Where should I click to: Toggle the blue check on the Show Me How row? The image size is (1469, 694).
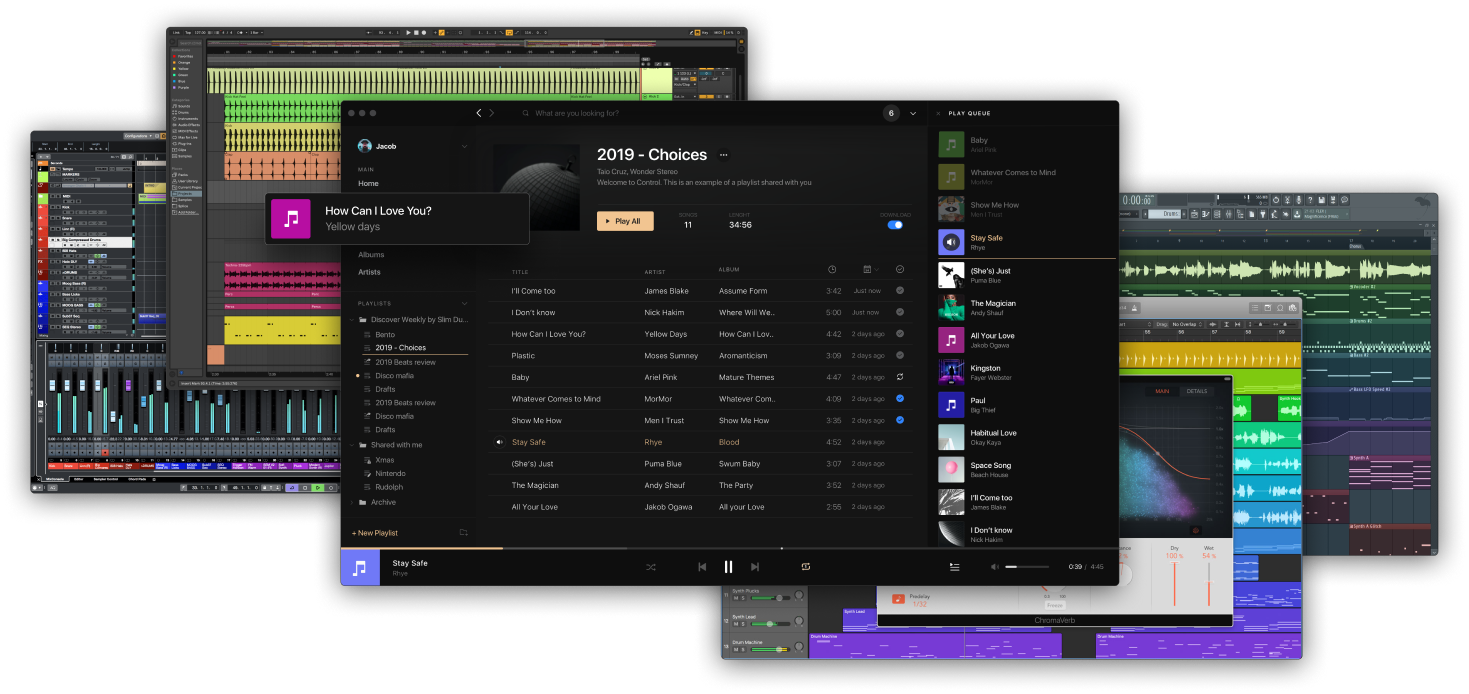(x=900, y=420)
